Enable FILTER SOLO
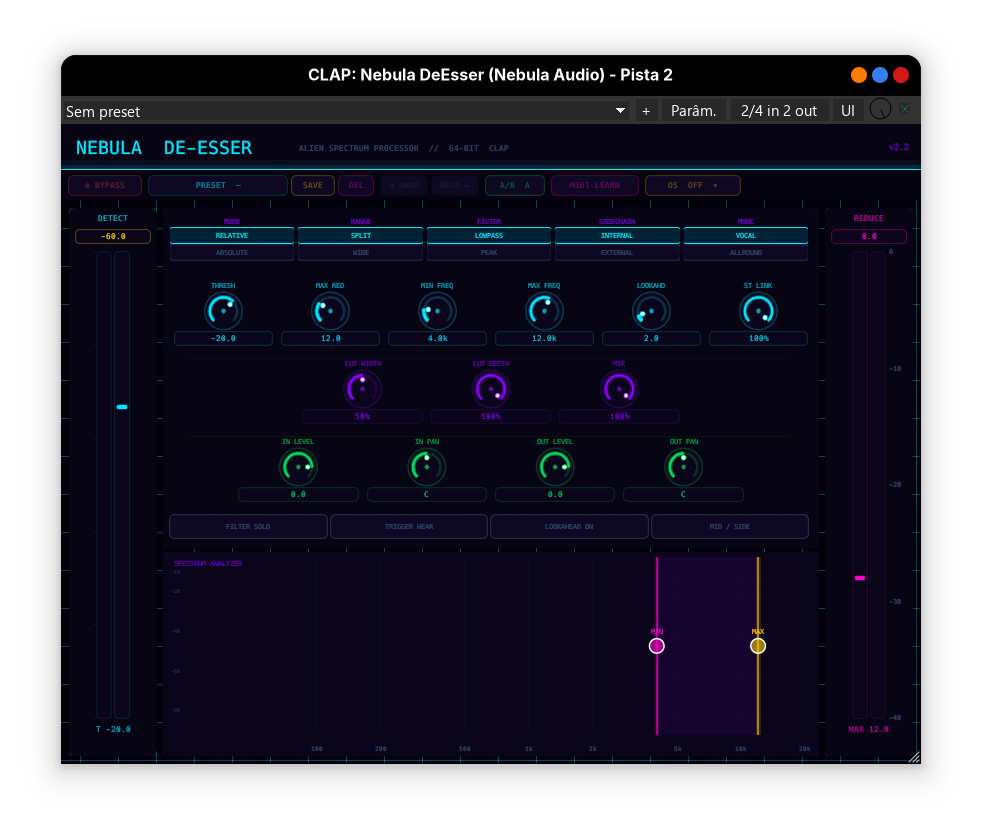The image size is (982, 831). pyautogui.click(x=248, y=526)
